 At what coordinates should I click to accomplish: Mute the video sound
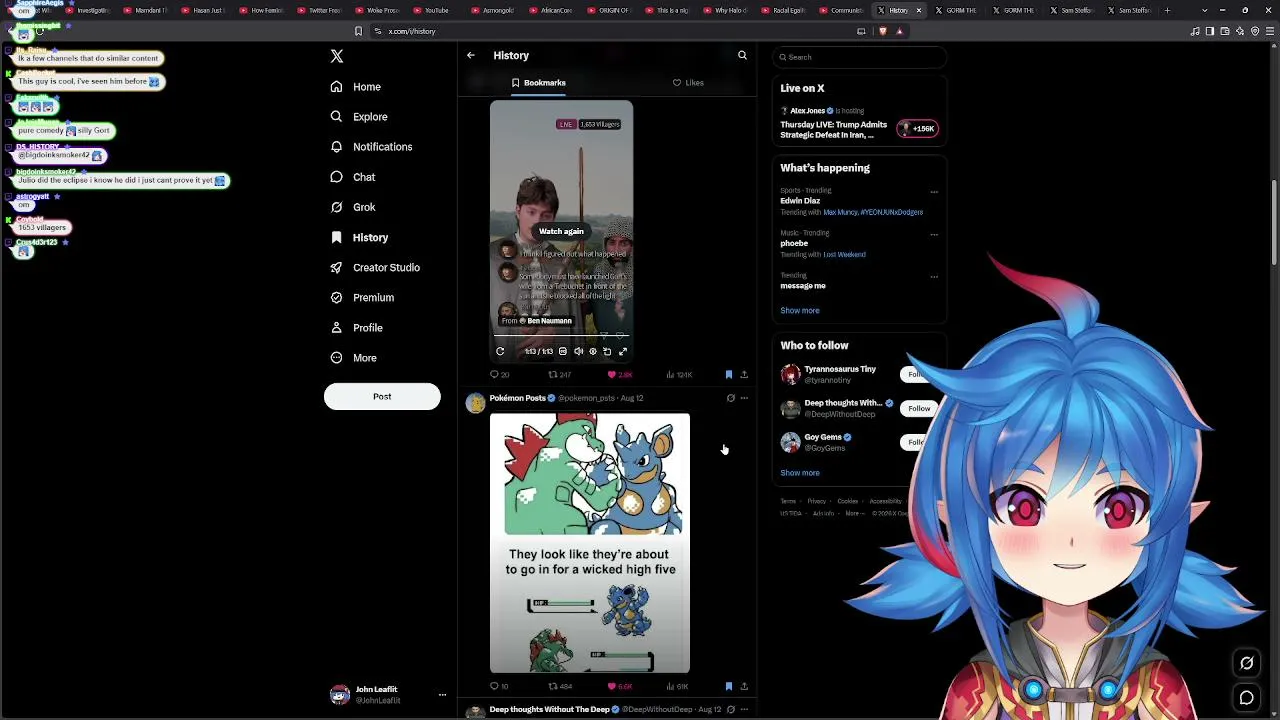pos(578,351)
